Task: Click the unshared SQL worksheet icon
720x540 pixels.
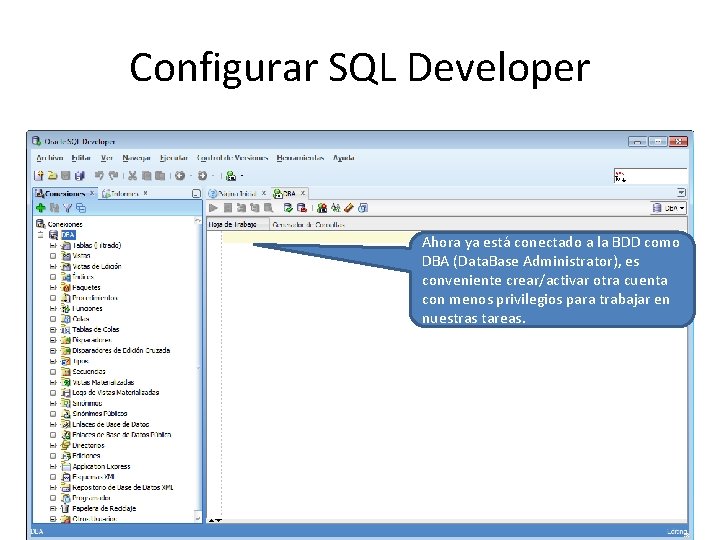Action: coord(322,208)
